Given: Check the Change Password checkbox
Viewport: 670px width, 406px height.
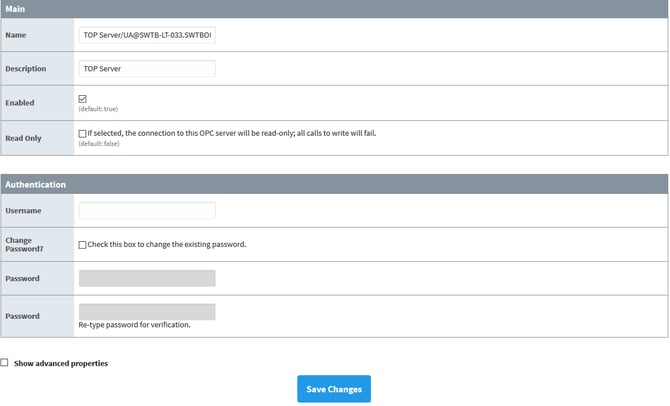Looking at the screenshot, I should [83, 245].
